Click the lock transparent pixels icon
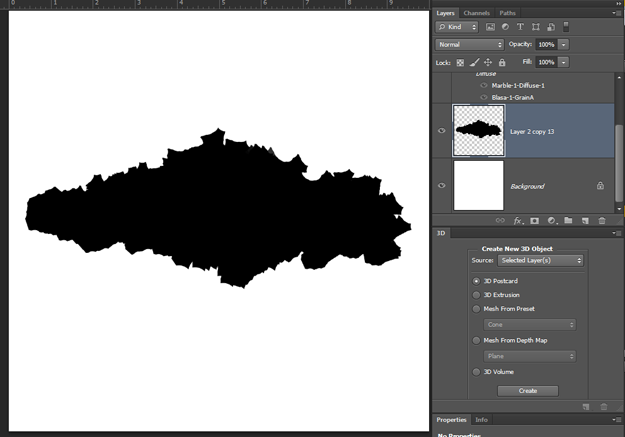Viewport: 625px width, 437px height. point(460,62)
